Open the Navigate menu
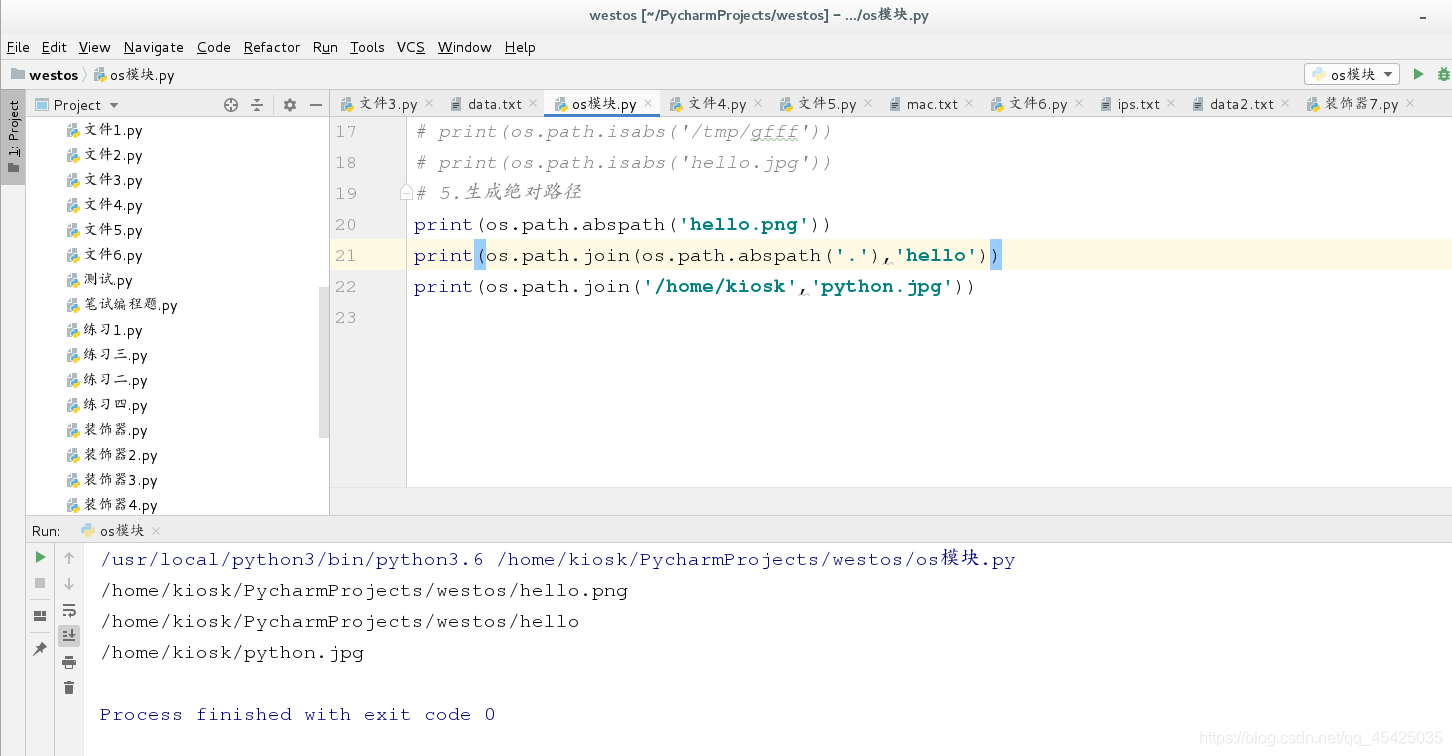The width and height of the screenshot is (1452, 756). tap(154, 47)
